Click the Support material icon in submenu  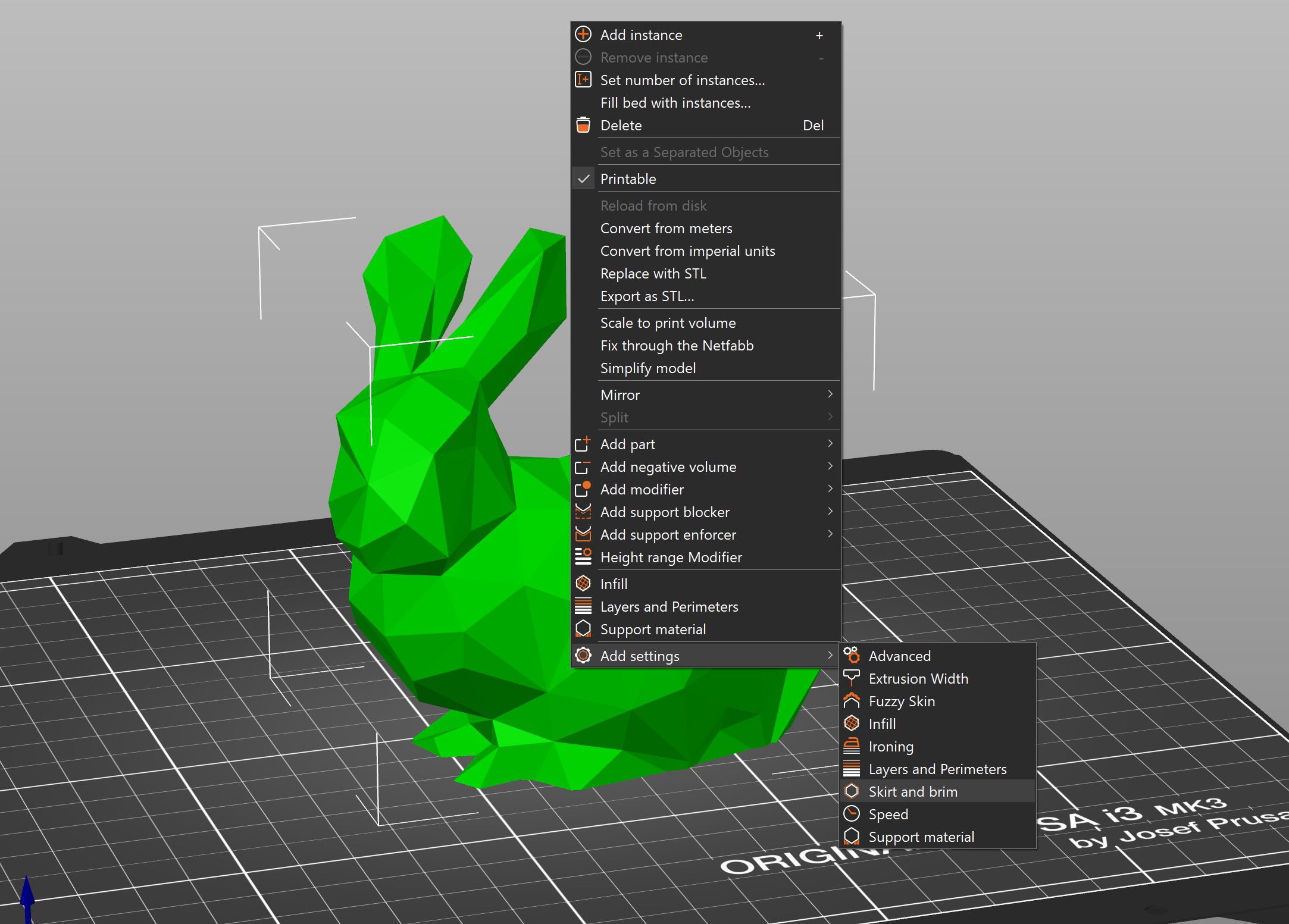pyautogui.click(x=852, y=837)
